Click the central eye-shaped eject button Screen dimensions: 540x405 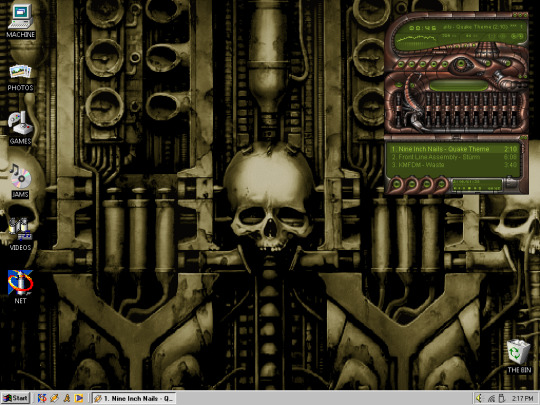coord(461,63)
